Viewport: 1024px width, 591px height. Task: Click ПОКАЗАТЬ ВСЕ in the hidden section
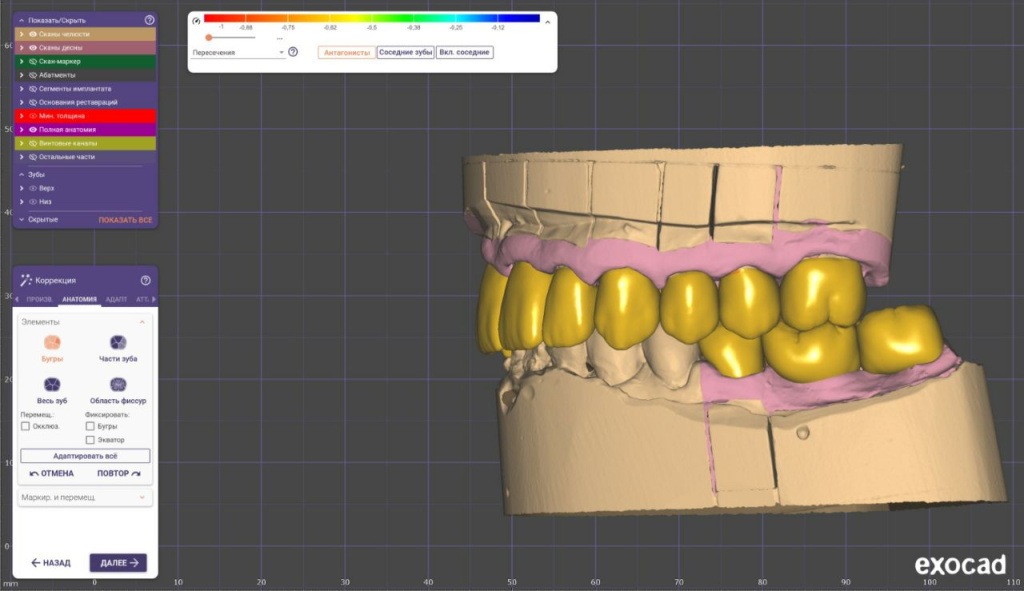click(x=125, y=219)
